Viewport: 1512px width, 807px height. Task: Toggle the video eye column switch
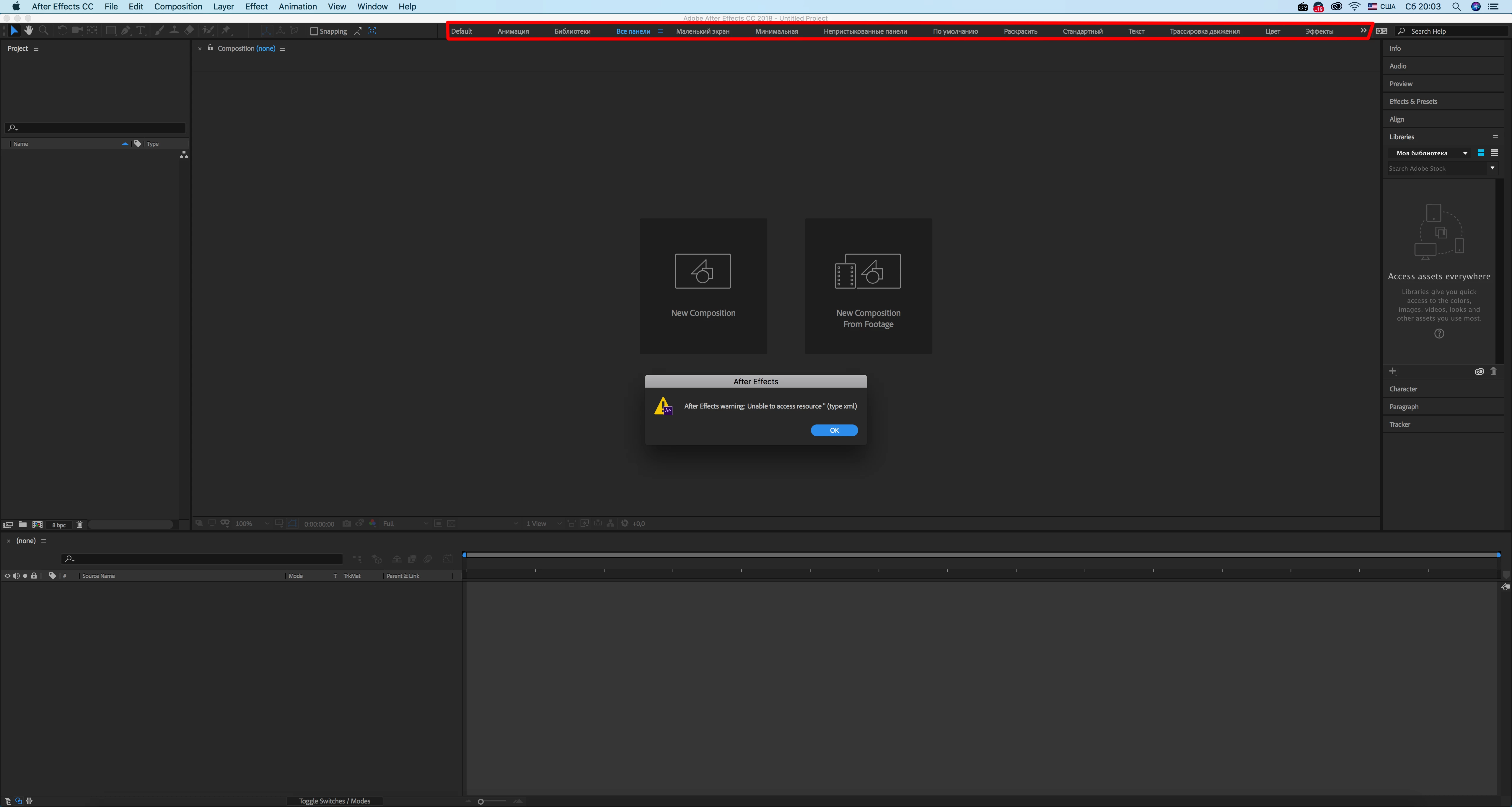[x=7, y=576]
